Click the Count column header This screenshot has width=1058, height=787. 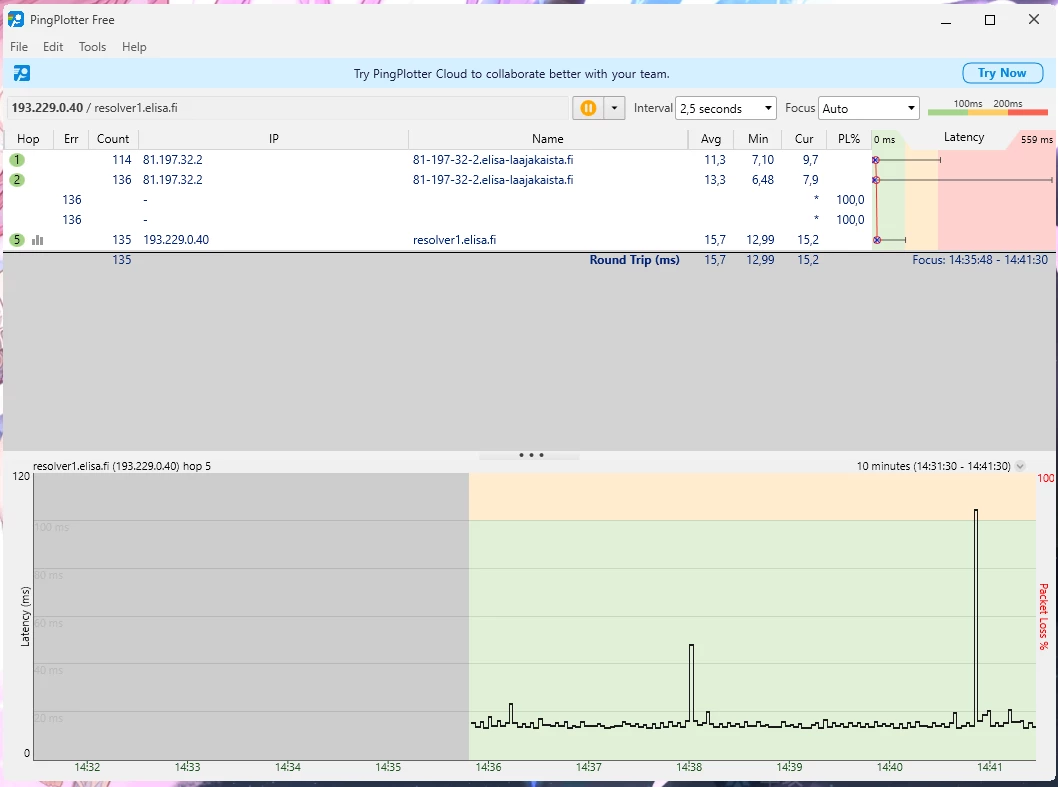click(113, 138)
